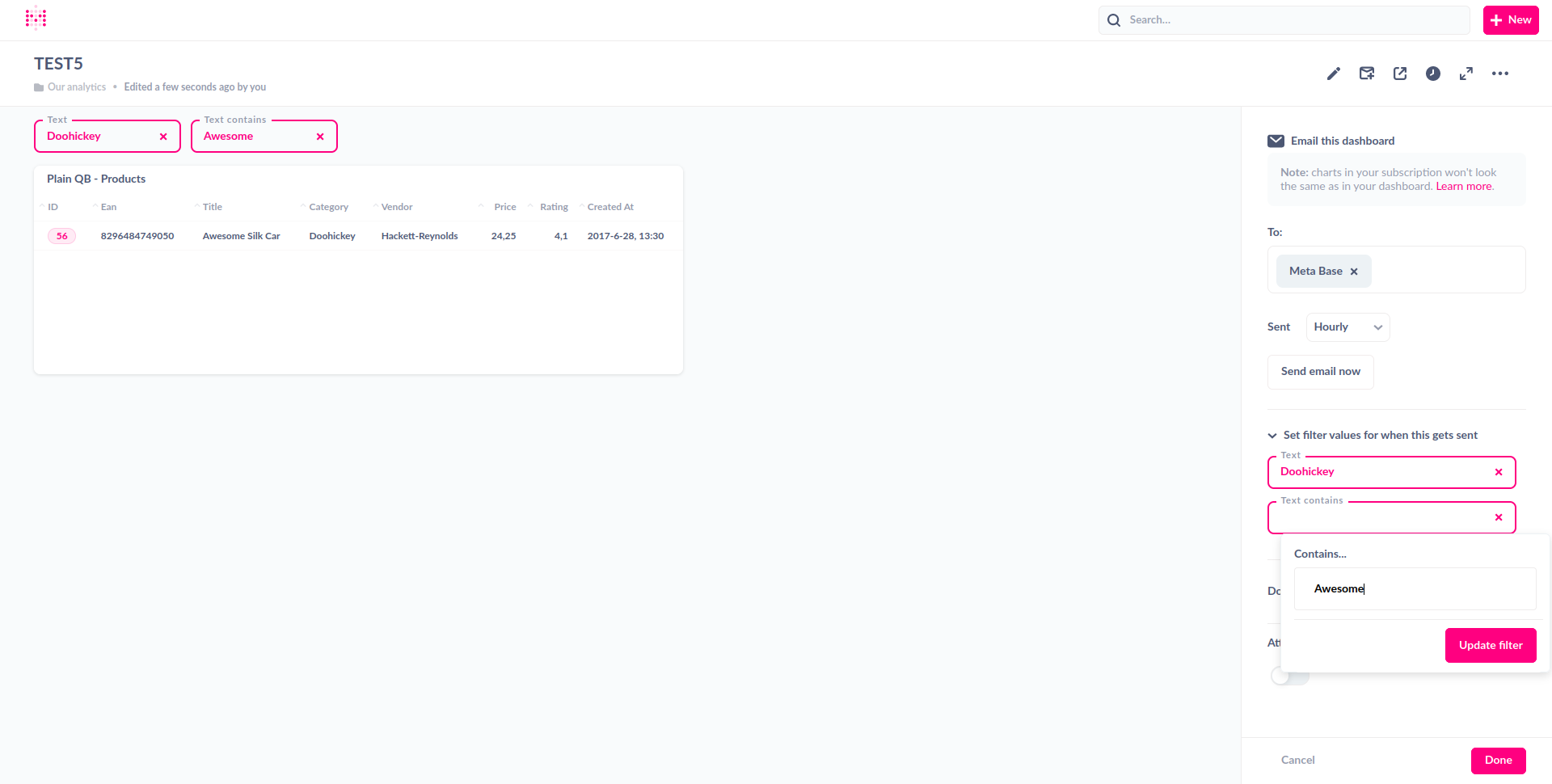The height and width of the screenshot is (784, 1552).
Task: Sort by the Rating column header
Action: coord(554,208)
